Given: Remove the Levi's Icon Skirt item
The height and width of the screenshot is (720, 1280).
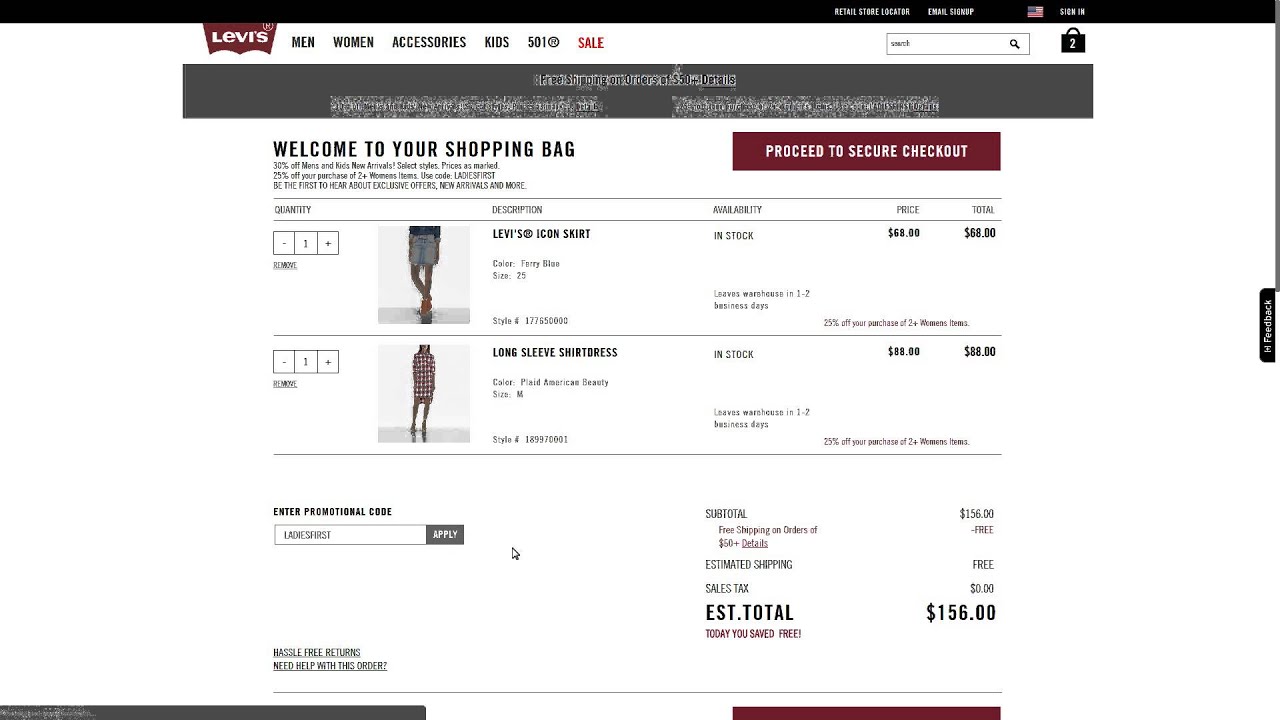Looking at the screenshot, I should pos(285,265).
